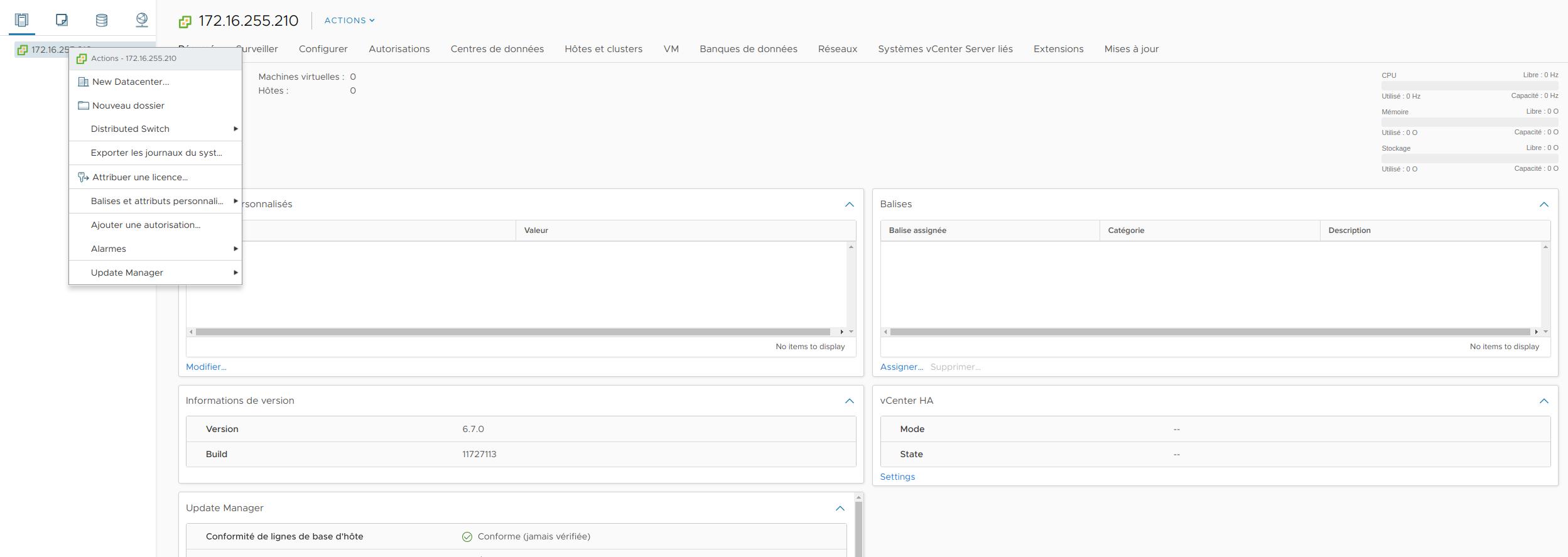Open Storage inventory view icon

point(102,20)
